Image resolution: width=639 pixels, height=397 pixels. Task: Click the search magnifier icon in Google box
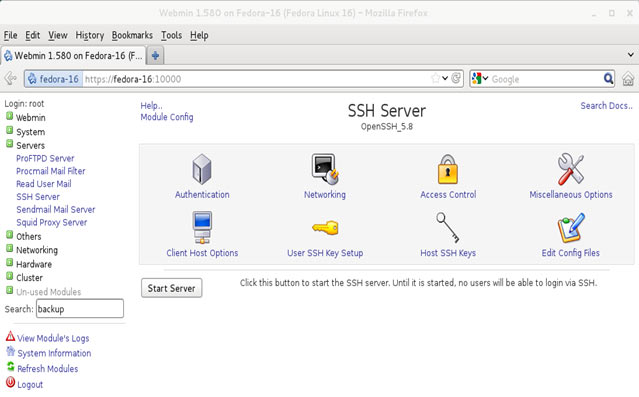pos(608,78)
